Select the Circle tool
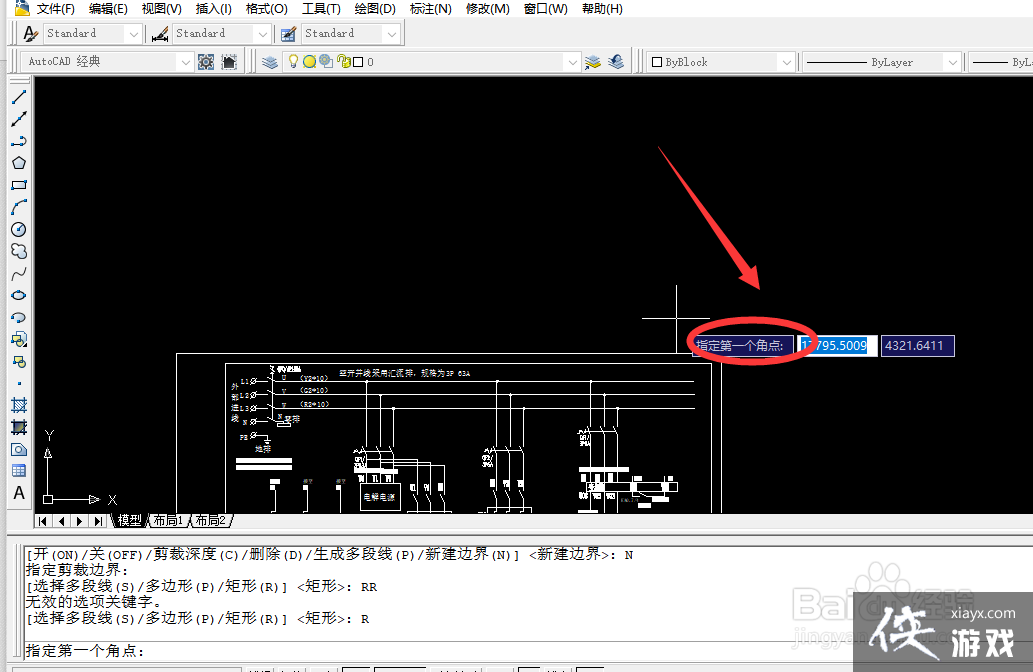The image size is (1033, 672). [18, 228]
